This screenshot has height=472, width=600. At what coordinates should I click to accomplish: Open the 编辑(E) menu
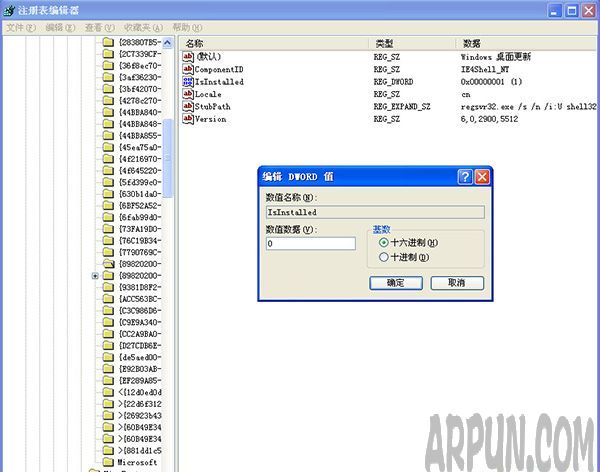(60, 28)
